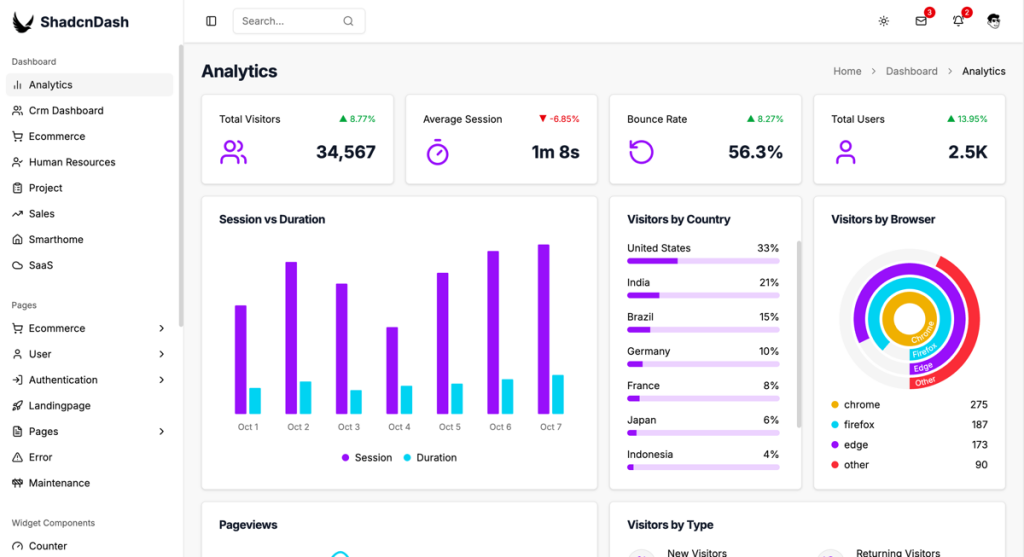Image resolution: width=1024 pixels, height=557 pixels.
Task: Open the notifications bell icon
Action: (958, 21)
